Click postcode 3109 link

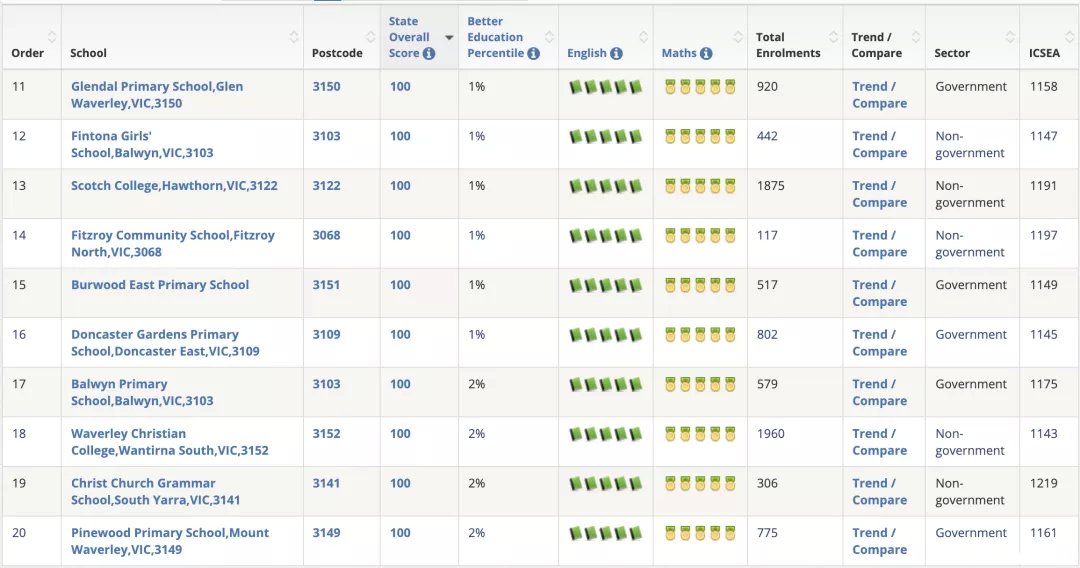(326, 335)
